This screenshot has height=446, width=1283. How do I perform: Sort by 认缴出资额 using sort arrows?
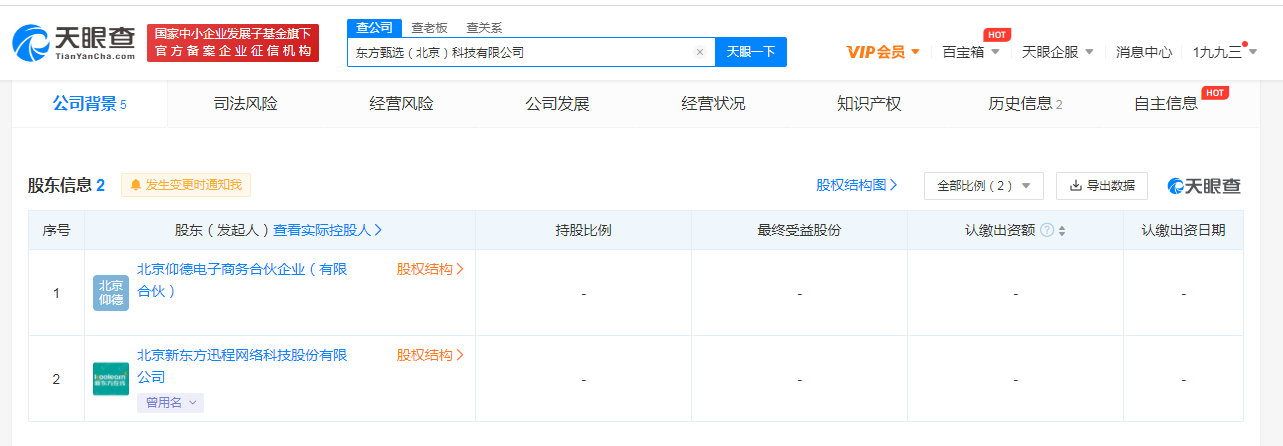pos(1062,230)
